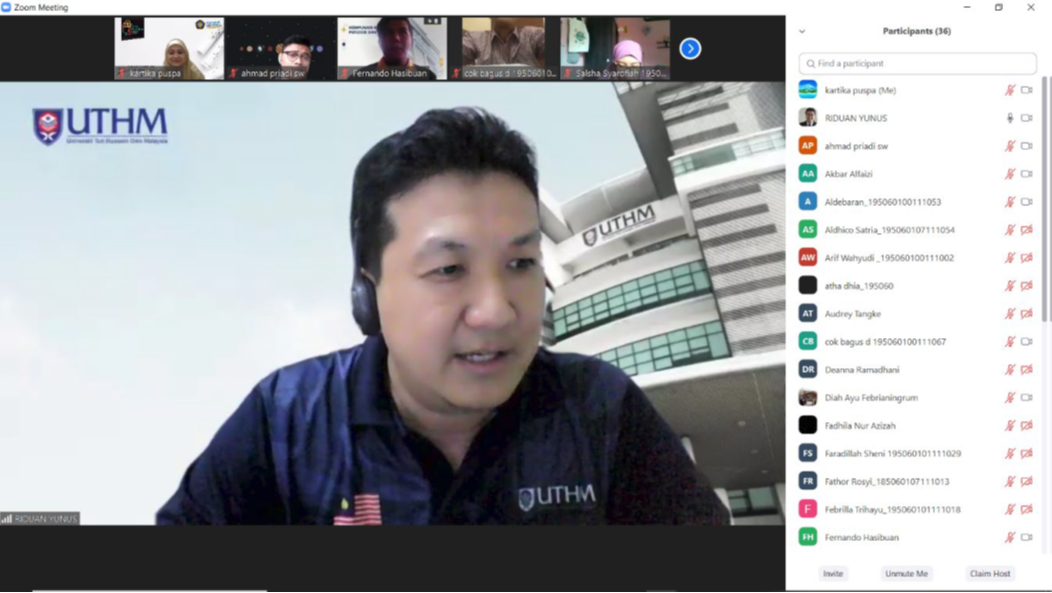1052x593 pixels.
Task: Show next video thumbnails with the blue arrow
Action: pos(690,48)
